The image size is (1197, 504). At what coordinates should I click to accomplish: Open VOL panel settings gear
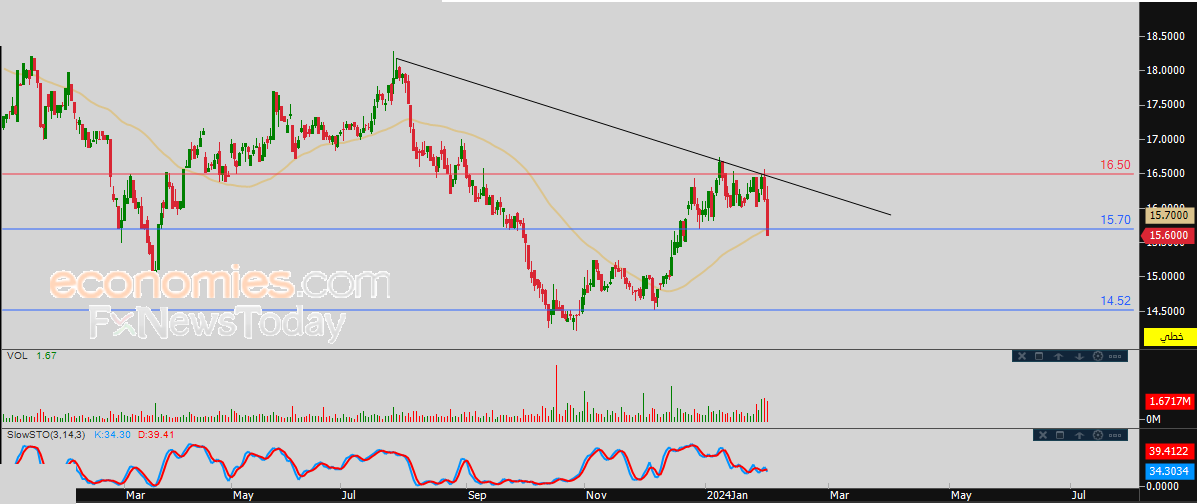click(1098, 356)
